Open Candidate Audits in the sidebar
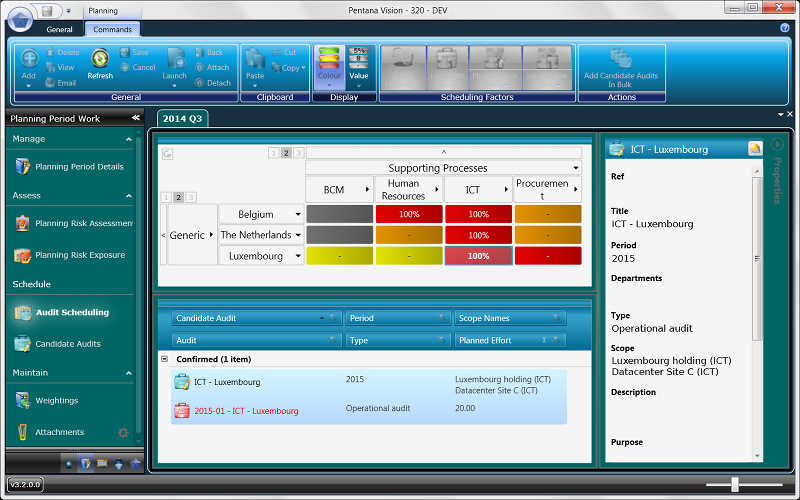Screen dimensions: 800x500 (x=58, y=344)
